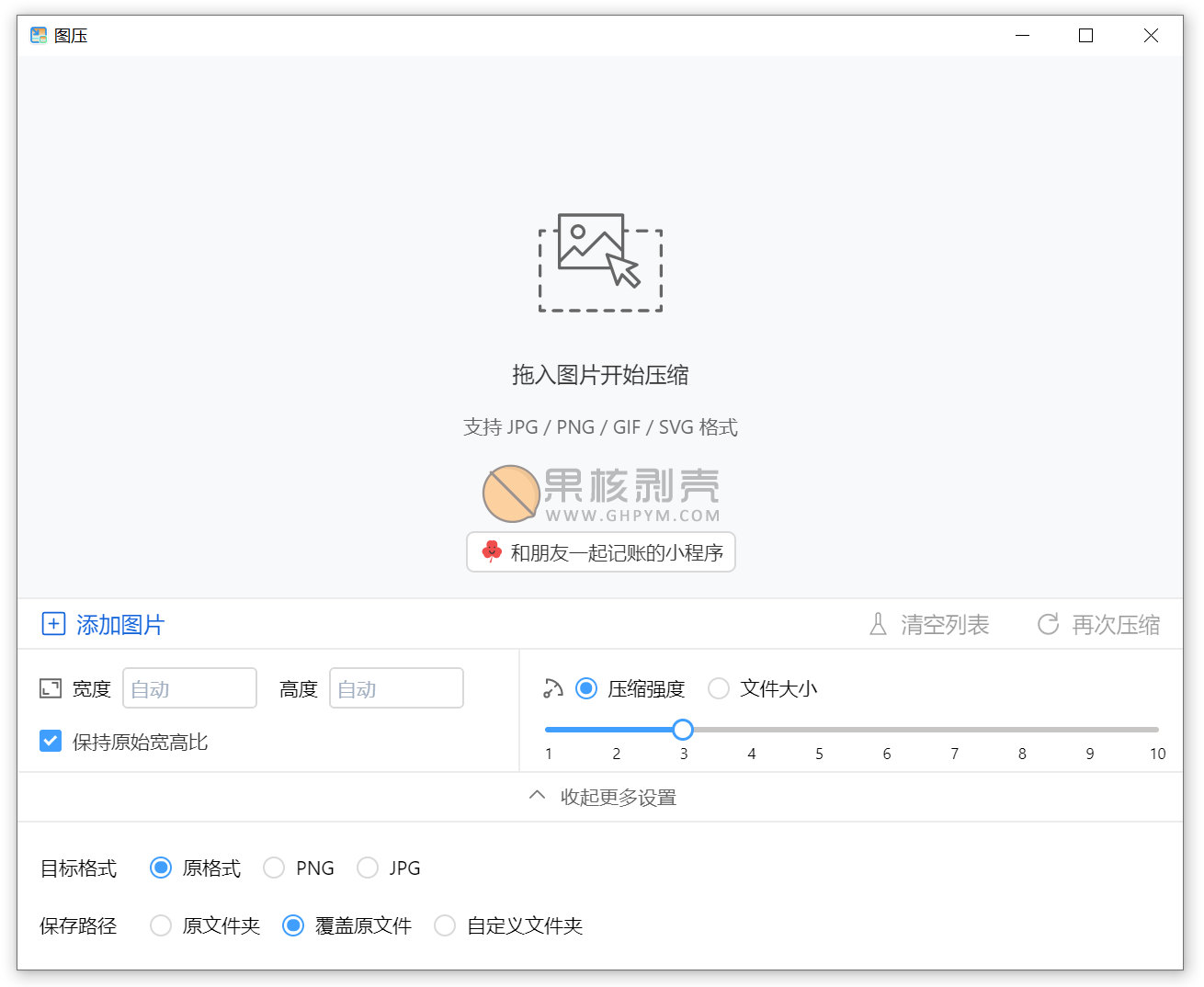Viewport: 1204px width, 987px height.
Task: Click the drag-in image placeholder icon
Action: click(600, 263)
